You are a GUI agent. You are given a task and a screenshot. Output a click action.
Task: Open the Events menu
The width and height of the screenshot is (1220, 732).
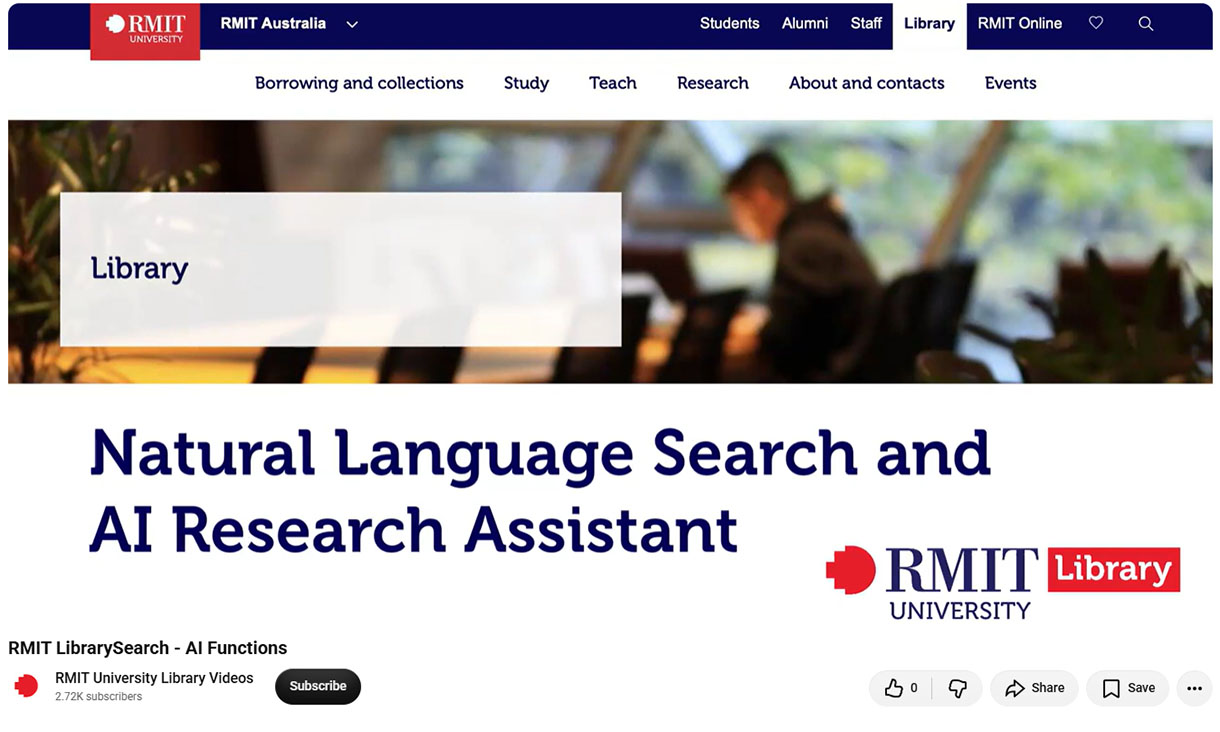point(1011,83)
